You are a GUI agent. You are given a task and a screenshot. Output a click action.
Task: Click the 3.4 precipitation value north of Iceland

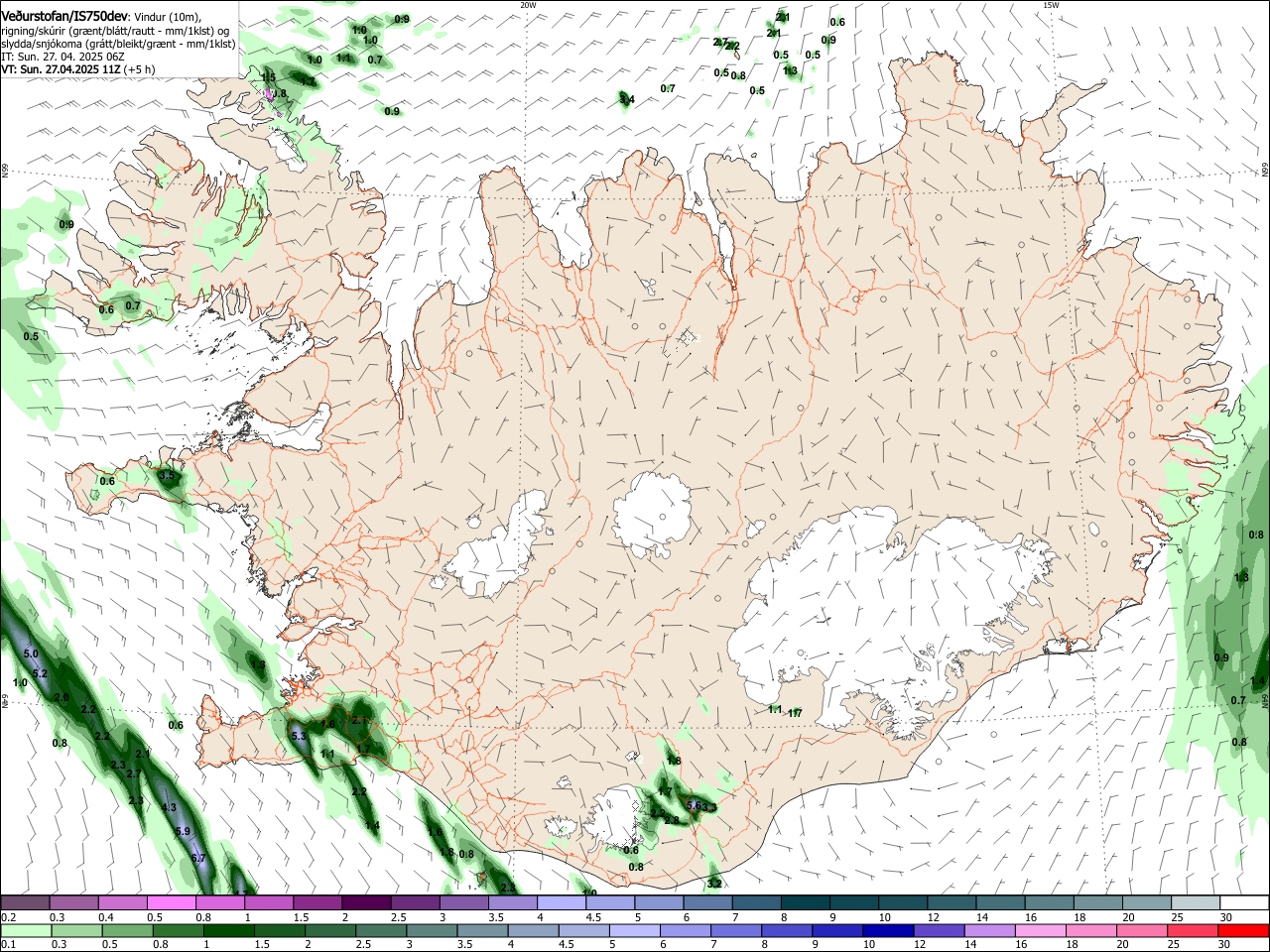click(627, 99)
